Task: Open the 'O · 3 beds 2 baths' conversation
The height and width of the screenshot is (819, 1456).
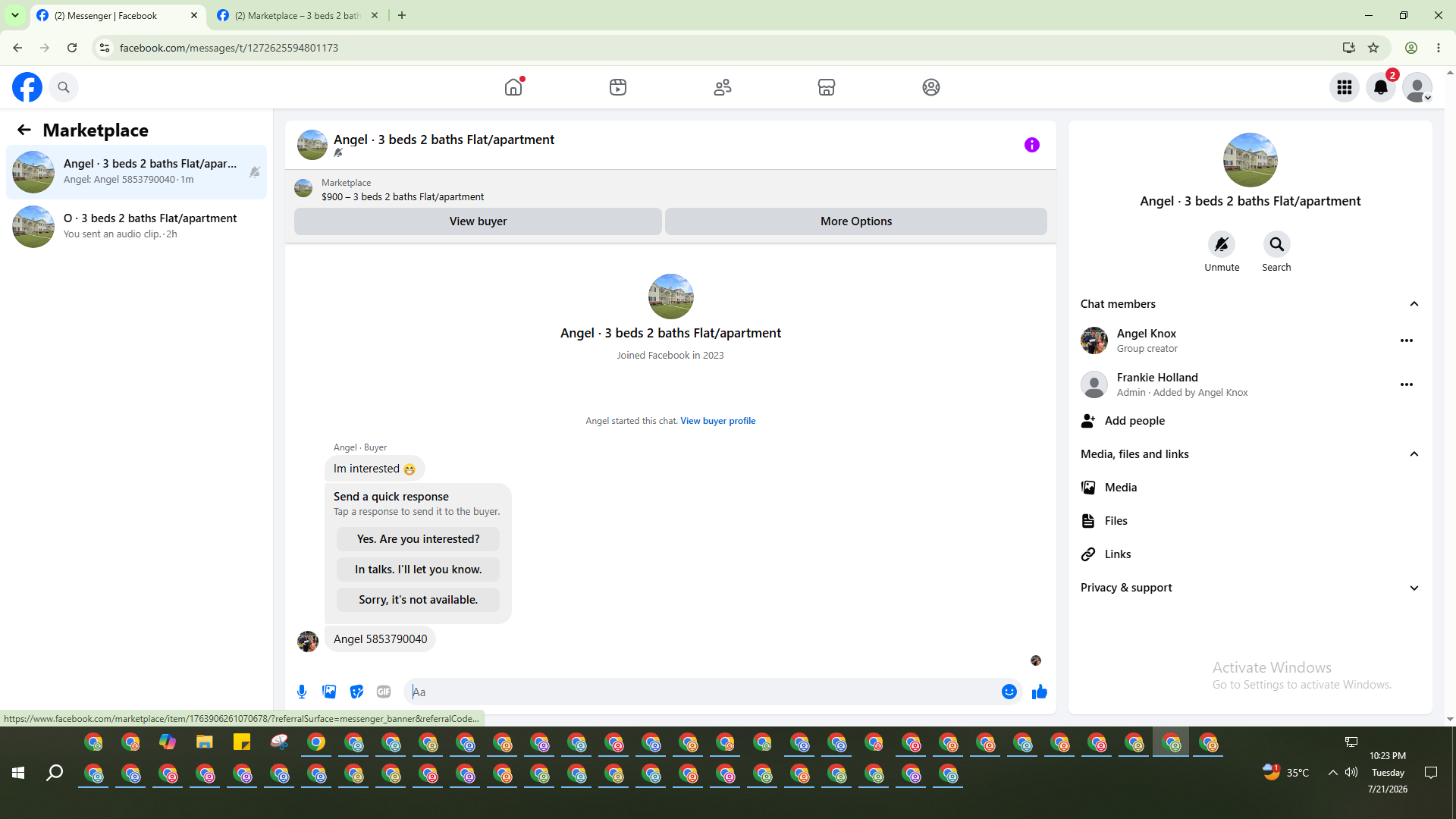Action: [x=136, y=226]
